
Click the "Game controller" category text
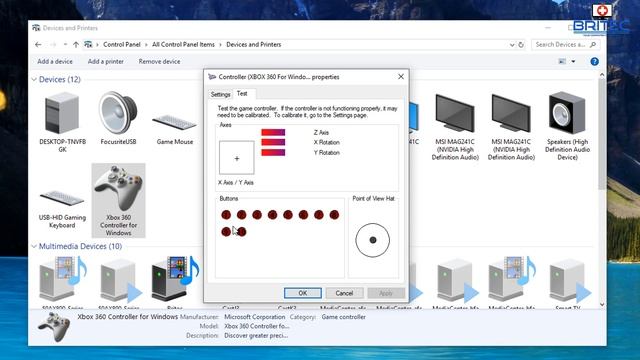[x=343, y=317]
